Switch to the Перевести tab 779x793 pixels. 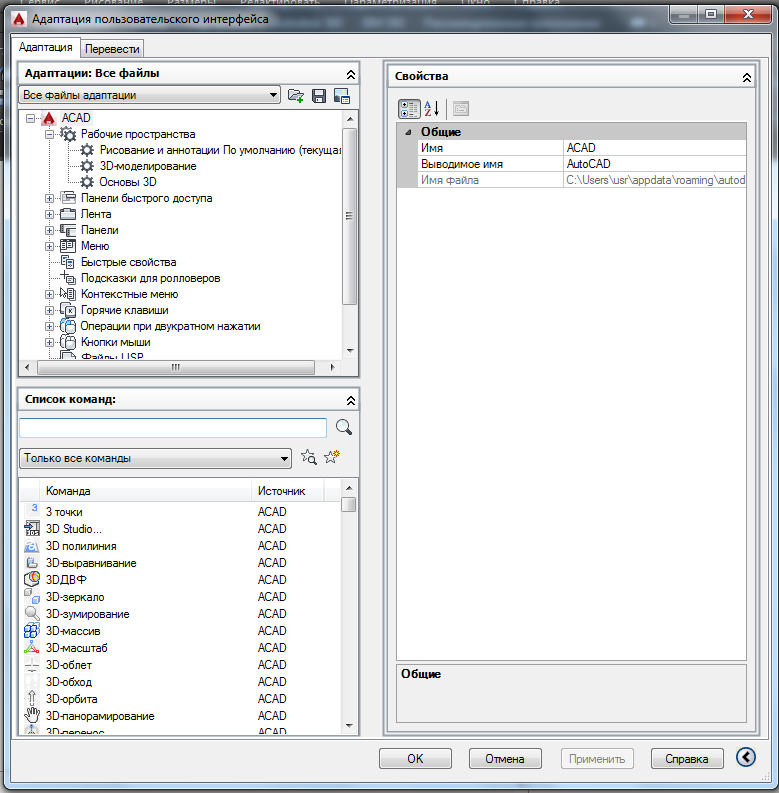[x=112, y=49]
